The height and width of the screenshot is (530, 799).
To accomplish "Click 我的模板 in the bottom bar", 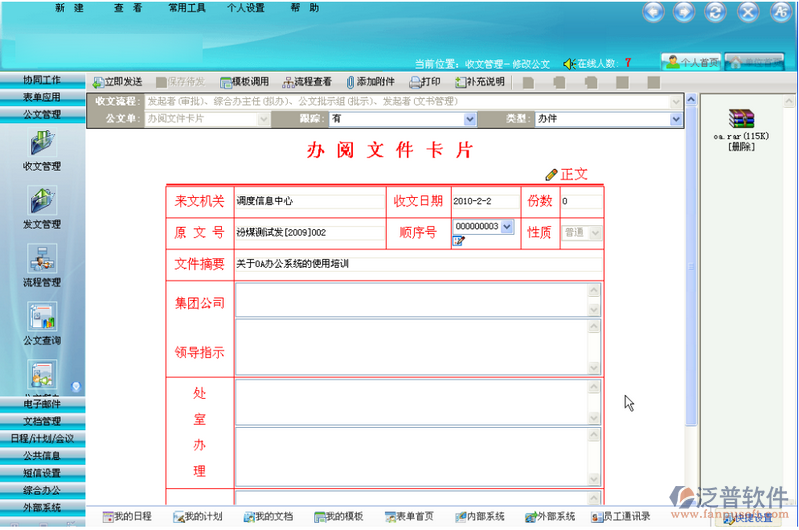I will point(338,517).
